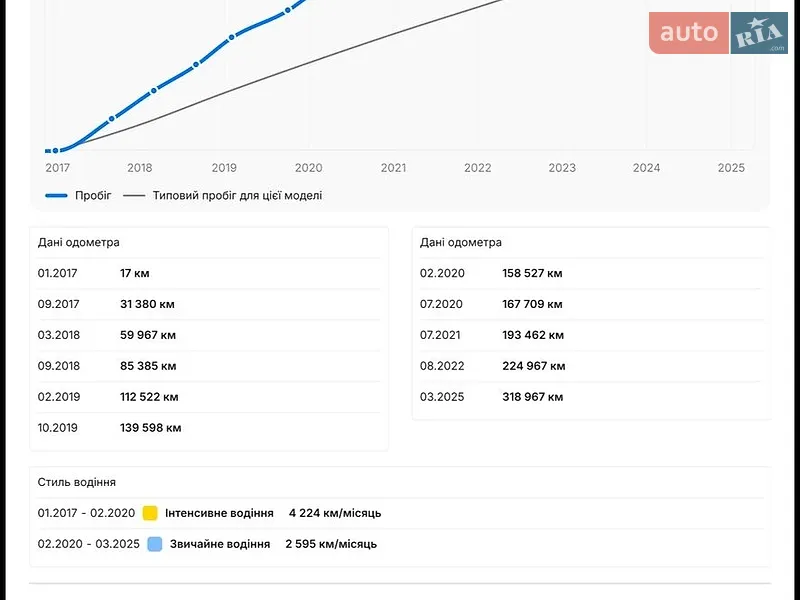Click blue normal driving color square

coord(155,544)
